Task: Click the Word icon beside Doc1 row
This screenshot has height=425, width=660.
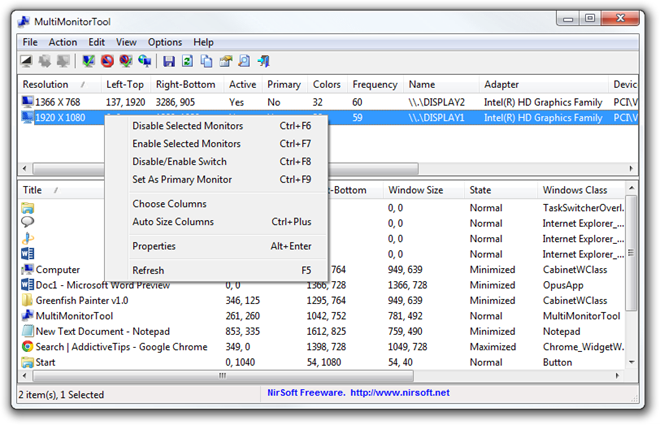Action: (x=27, y=285)
